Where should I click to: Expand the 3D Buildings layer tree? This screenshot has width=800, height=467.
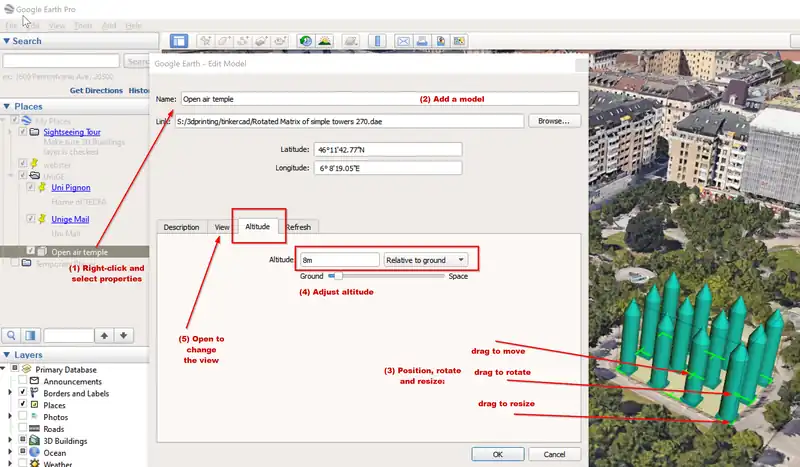[x=10, y=441]
